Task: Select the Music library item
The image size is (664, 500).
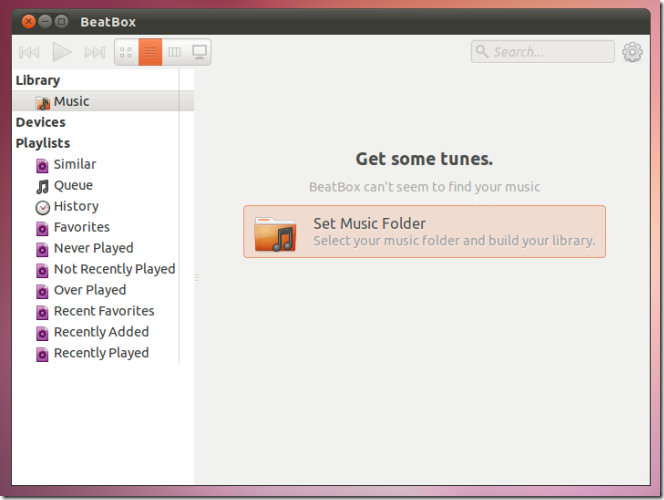Action: pyautogui.click(x=103, y=101)
